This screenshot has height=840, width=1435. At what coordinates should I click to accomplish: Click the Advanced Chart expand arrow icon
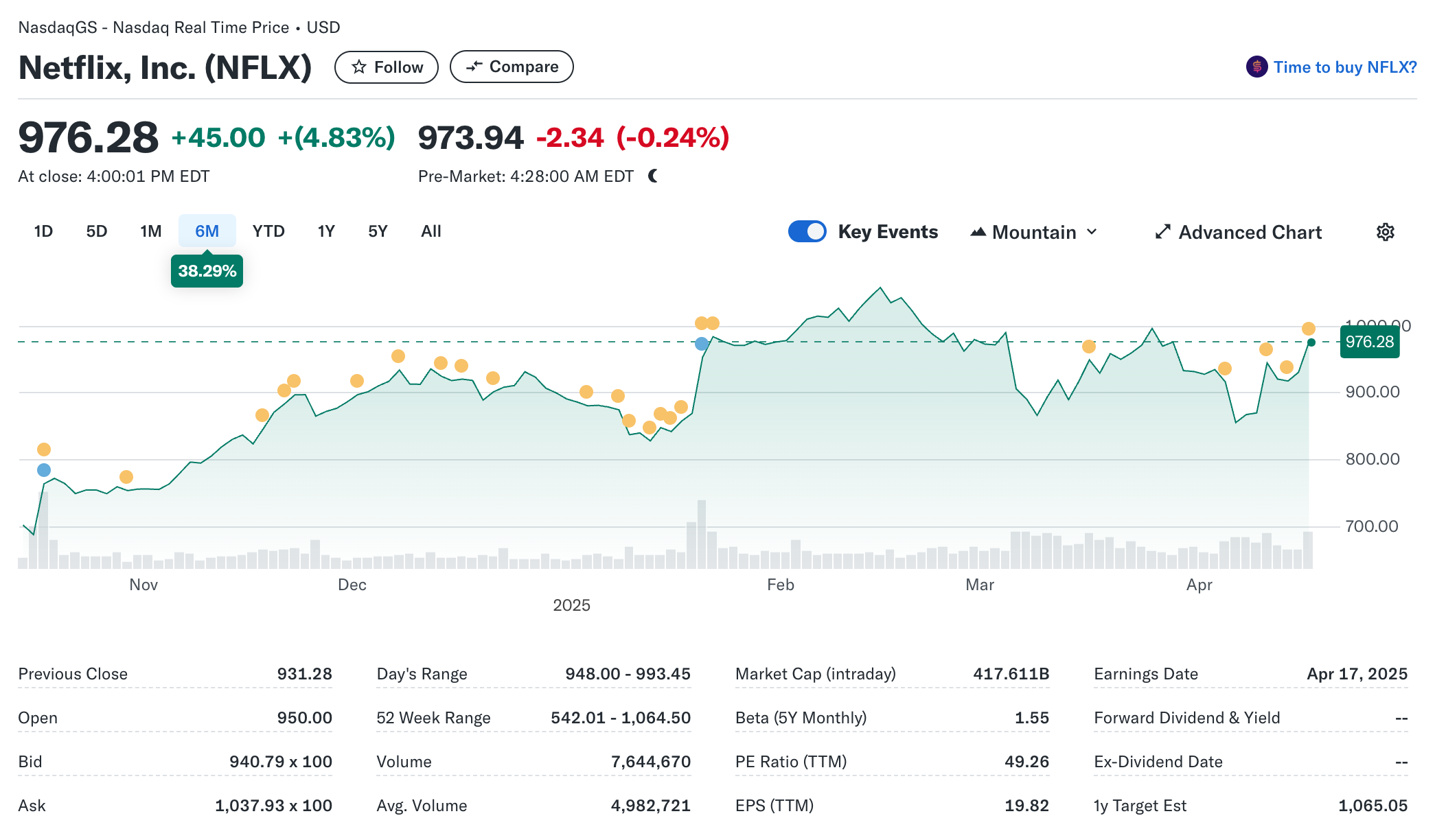(1162, 232)
